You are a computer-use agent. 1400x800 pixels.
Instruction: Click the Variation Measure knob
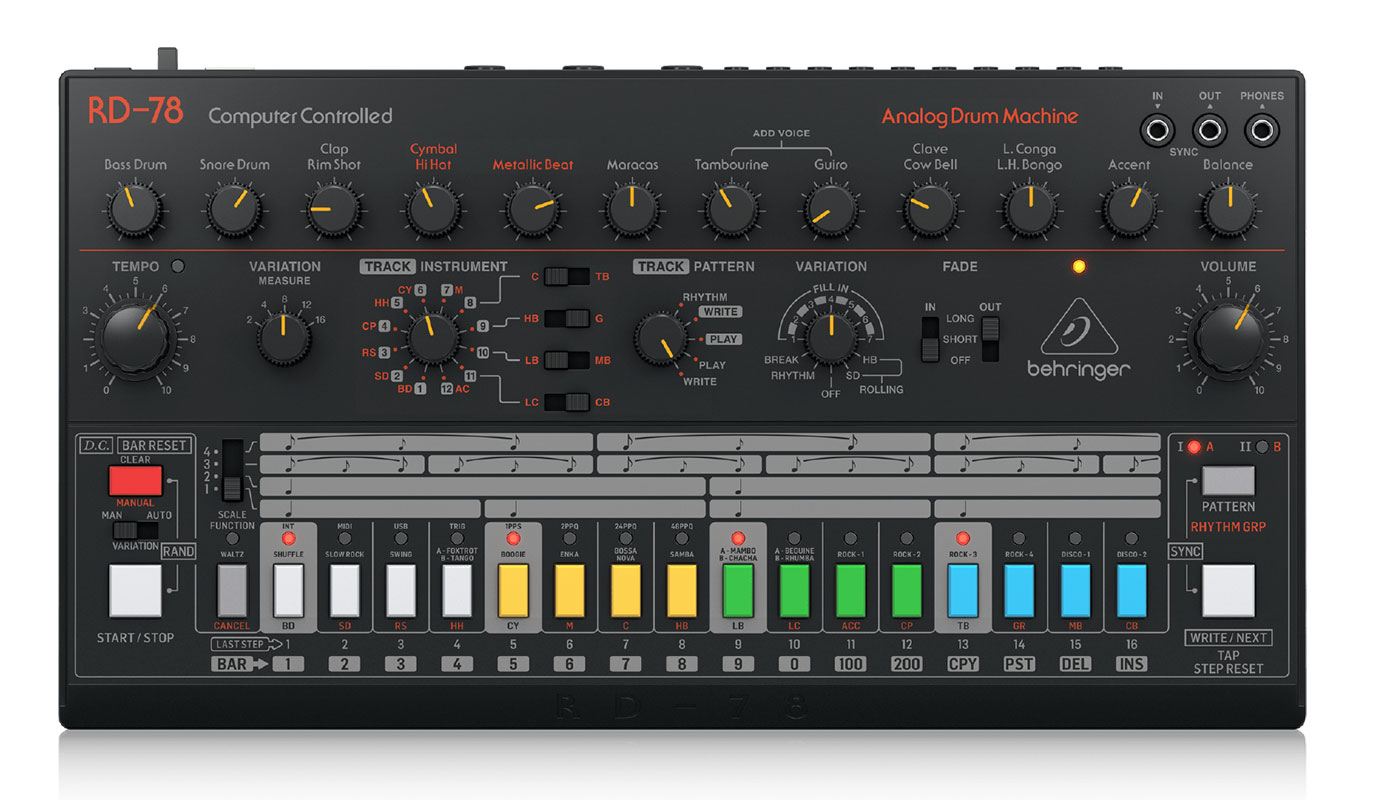284,339
